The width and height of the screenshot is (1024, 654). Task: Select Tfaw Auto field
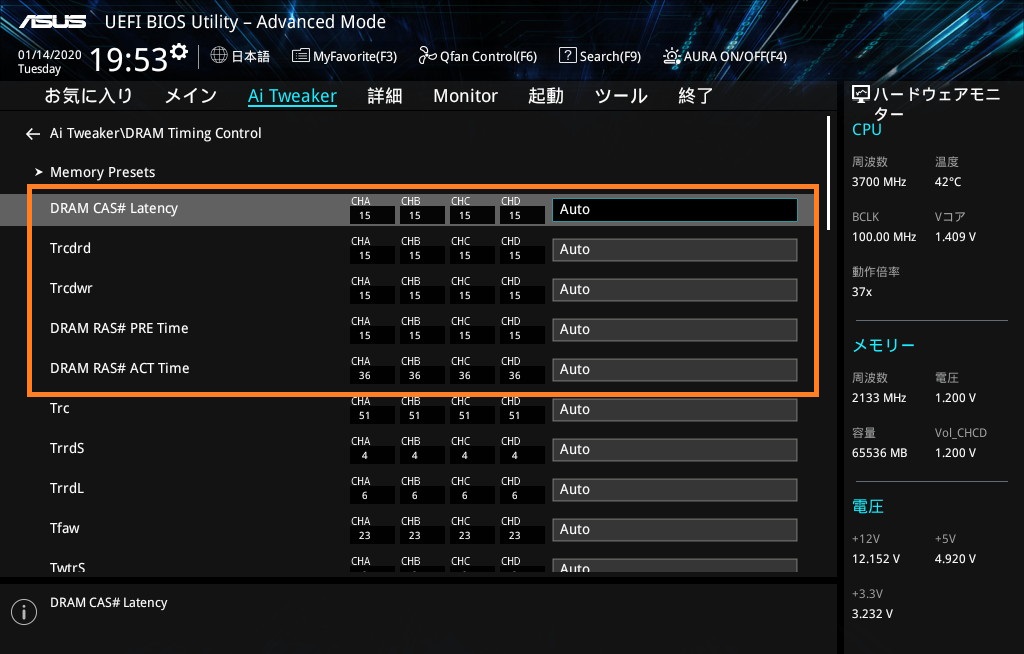tap(675, 530)
